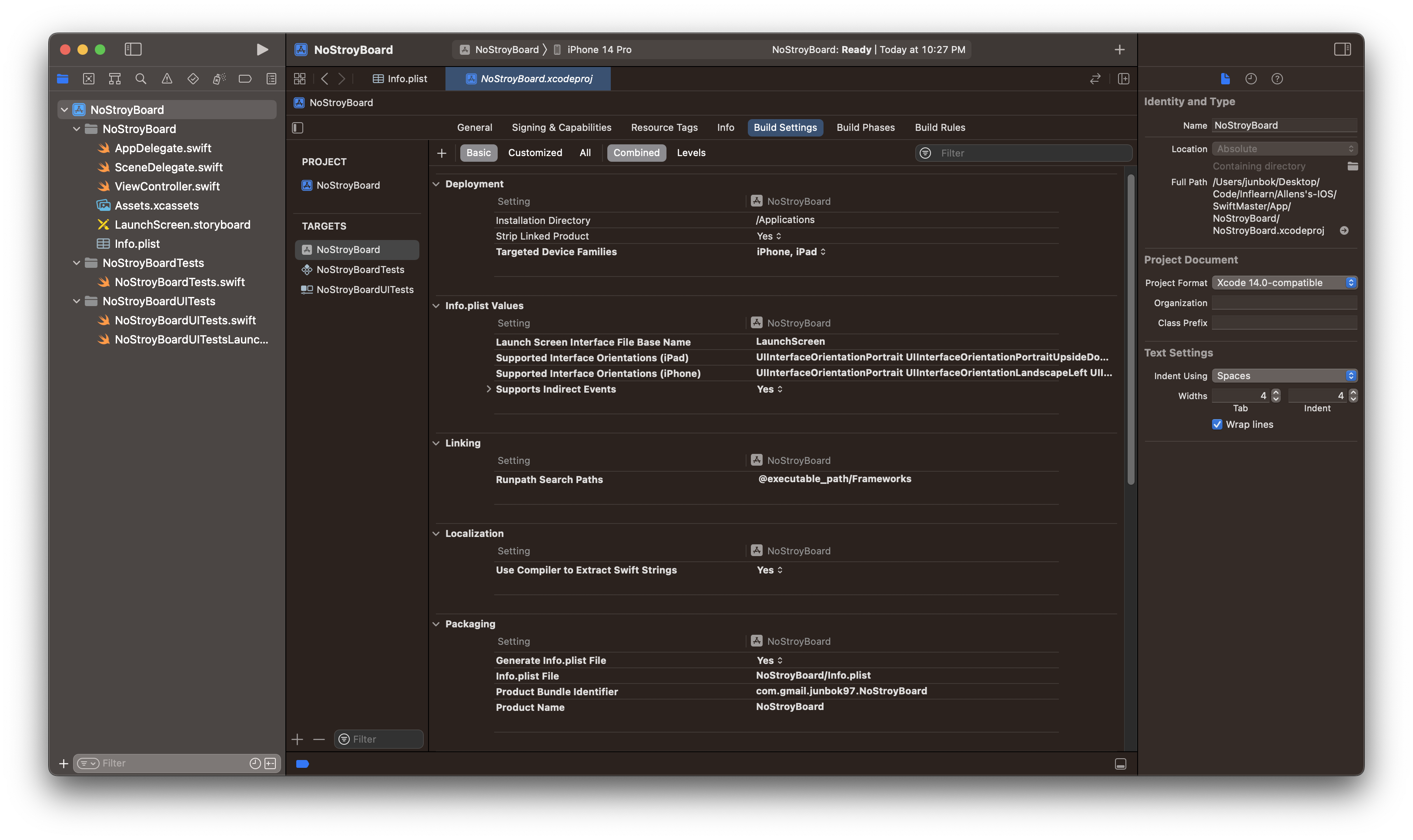Click the Run play button
Viewport: 1413px width, 840px height.
[261, 50]
